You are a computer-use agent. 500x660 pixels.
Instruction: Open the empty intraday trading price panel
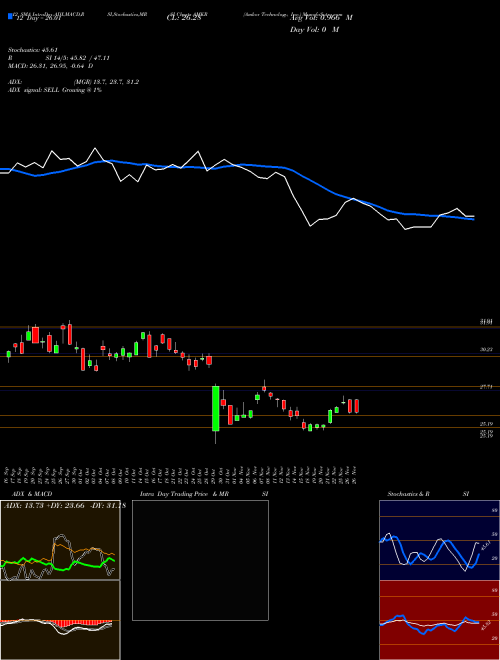click(x=200, y=560)
